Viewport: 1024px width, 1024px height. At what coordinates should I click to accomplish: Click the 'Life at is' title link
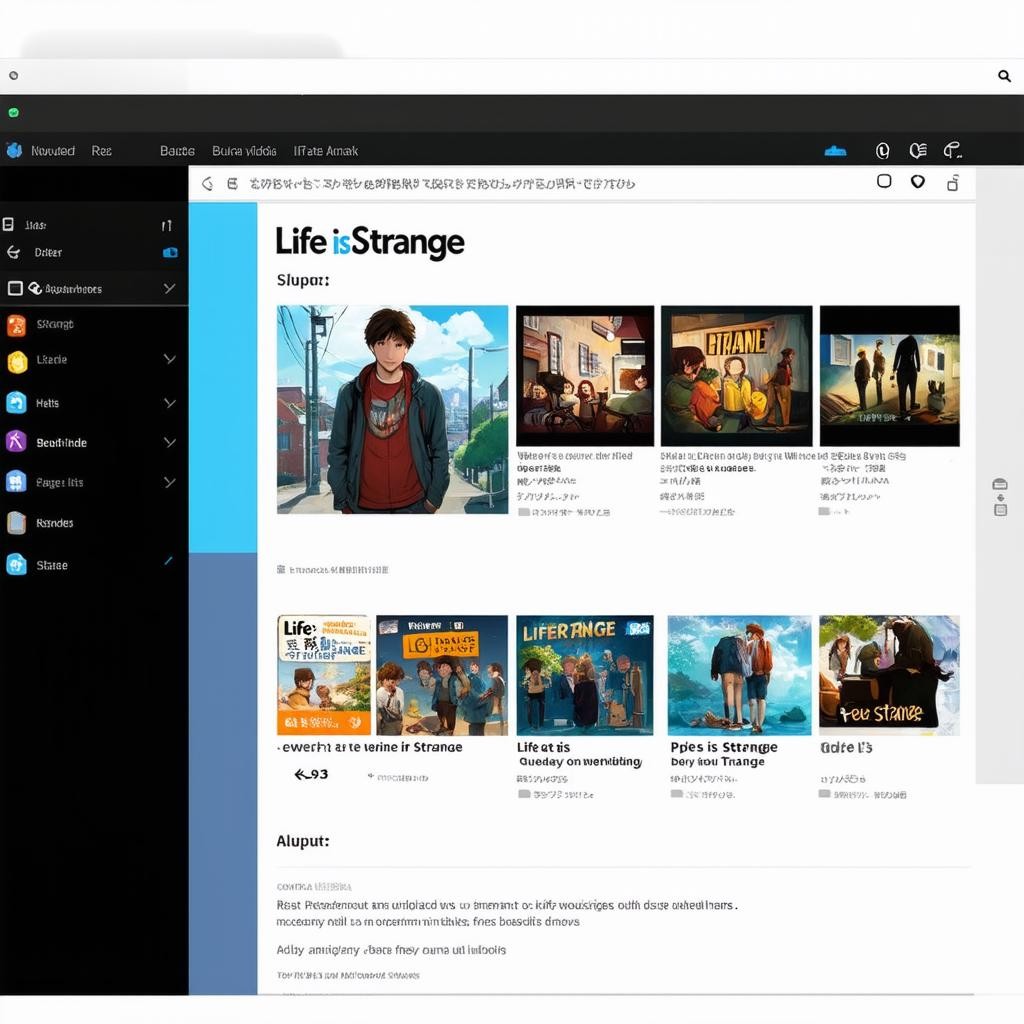click(543, 747)
